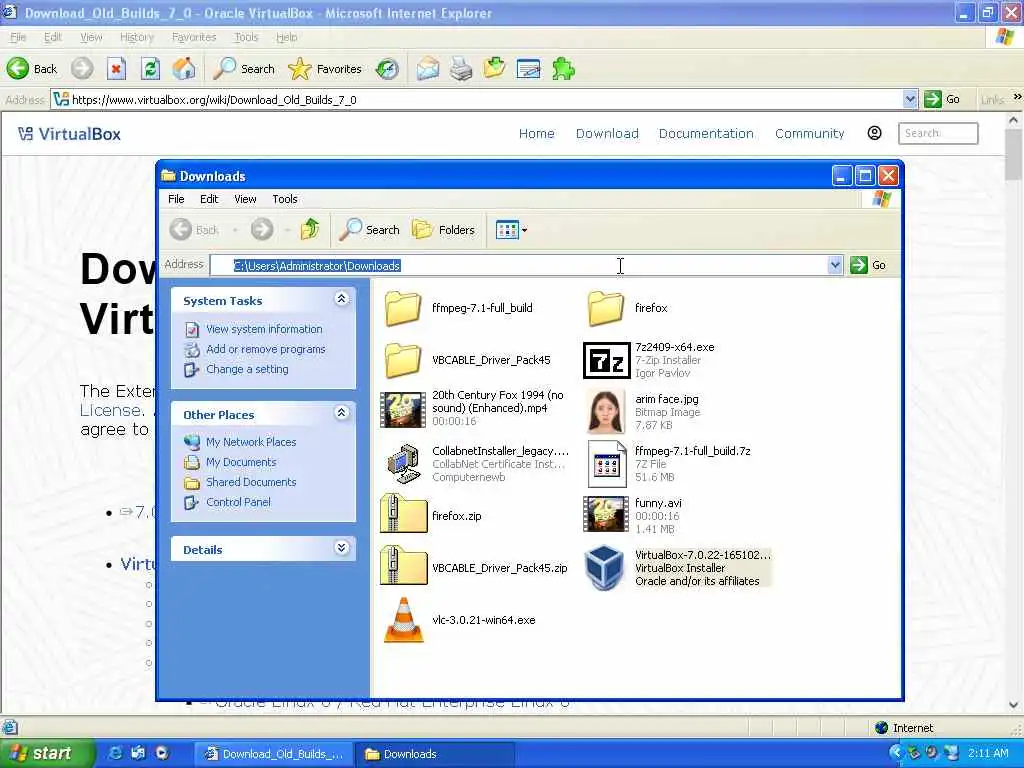Click the Downloads taskbar button
This screenshot has width=1024, height=768.
pos(434,754)
